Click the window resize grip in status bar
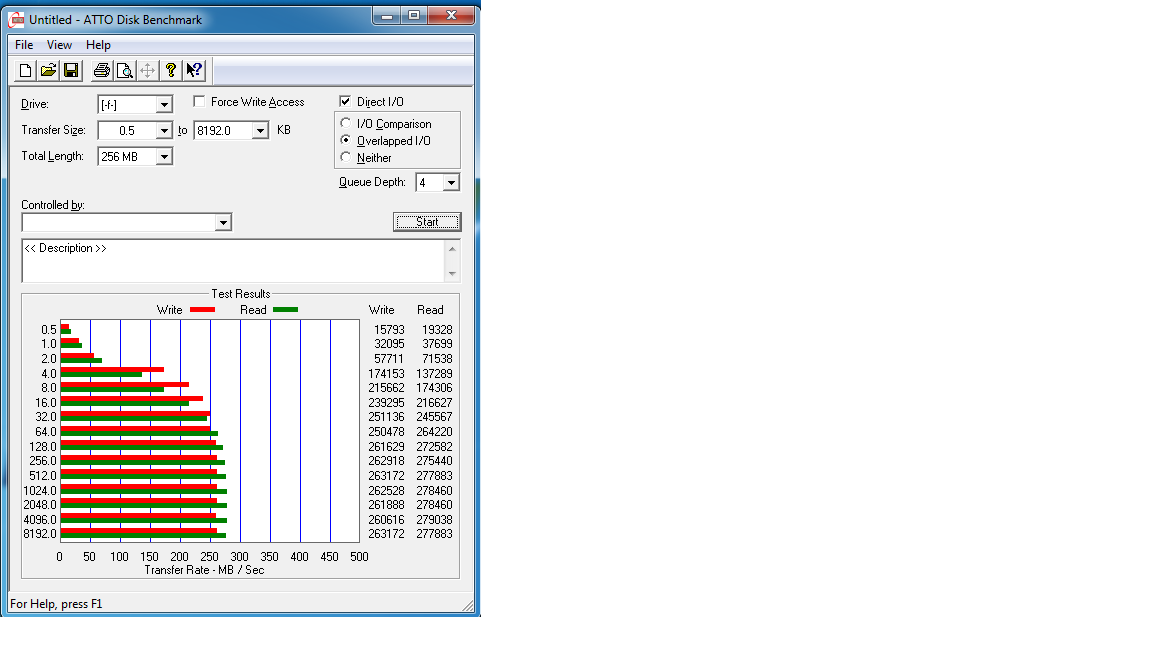 [x=468, y=605]
